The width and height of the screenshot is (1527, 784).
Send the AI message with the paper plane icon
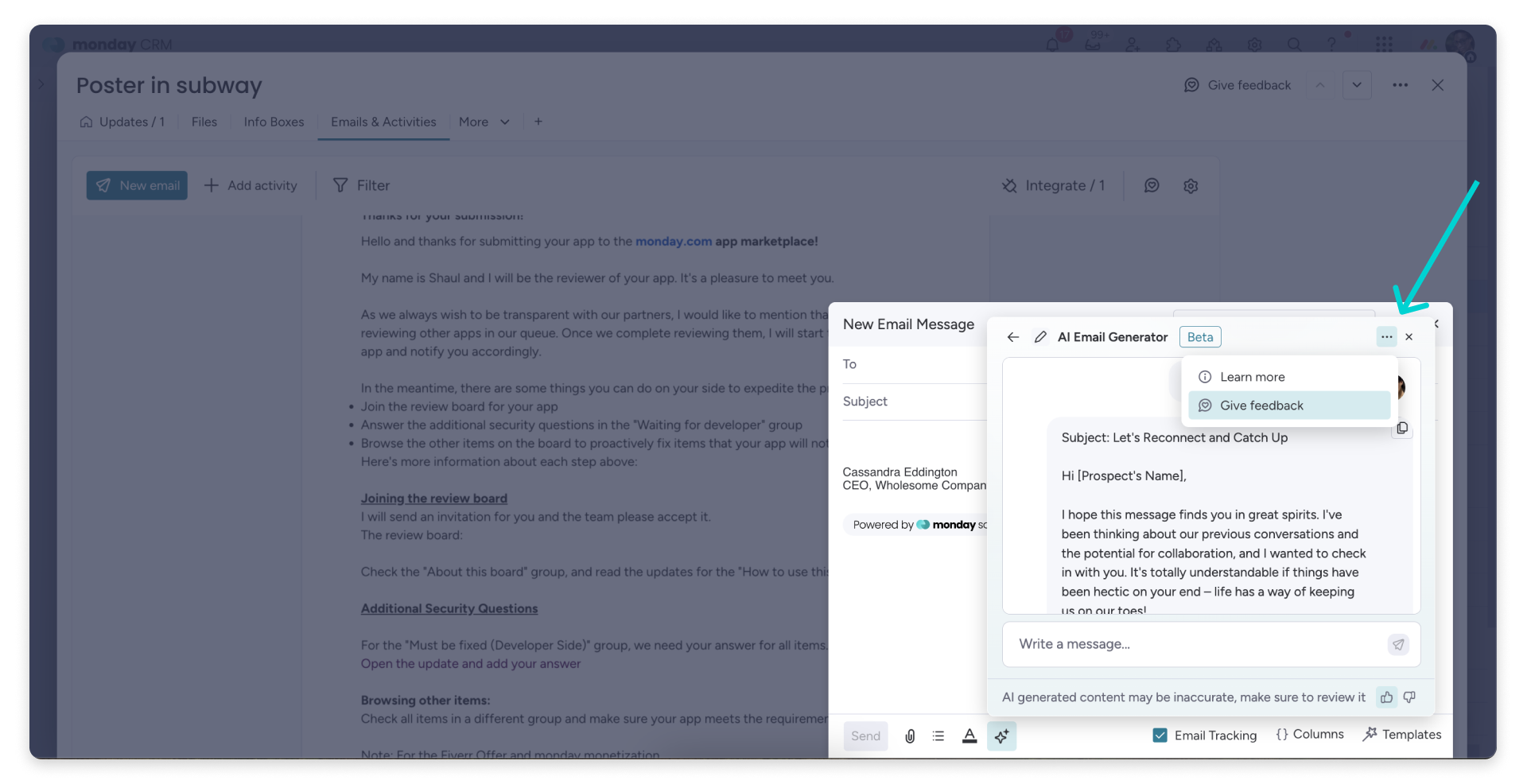(x=1398, y=644)
